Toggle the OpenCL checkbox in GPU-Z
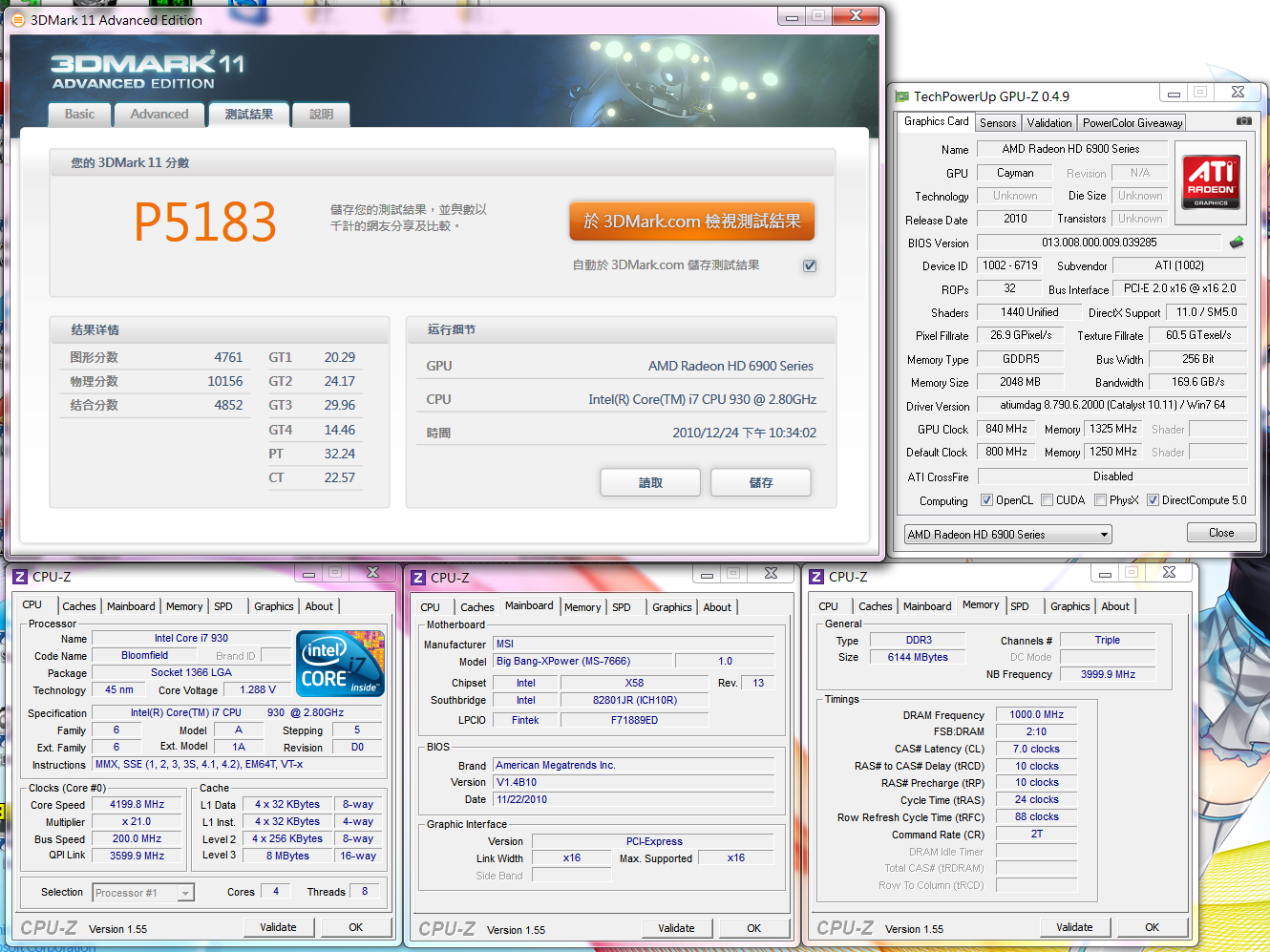 pyautogui.click(x=987, y=499)
